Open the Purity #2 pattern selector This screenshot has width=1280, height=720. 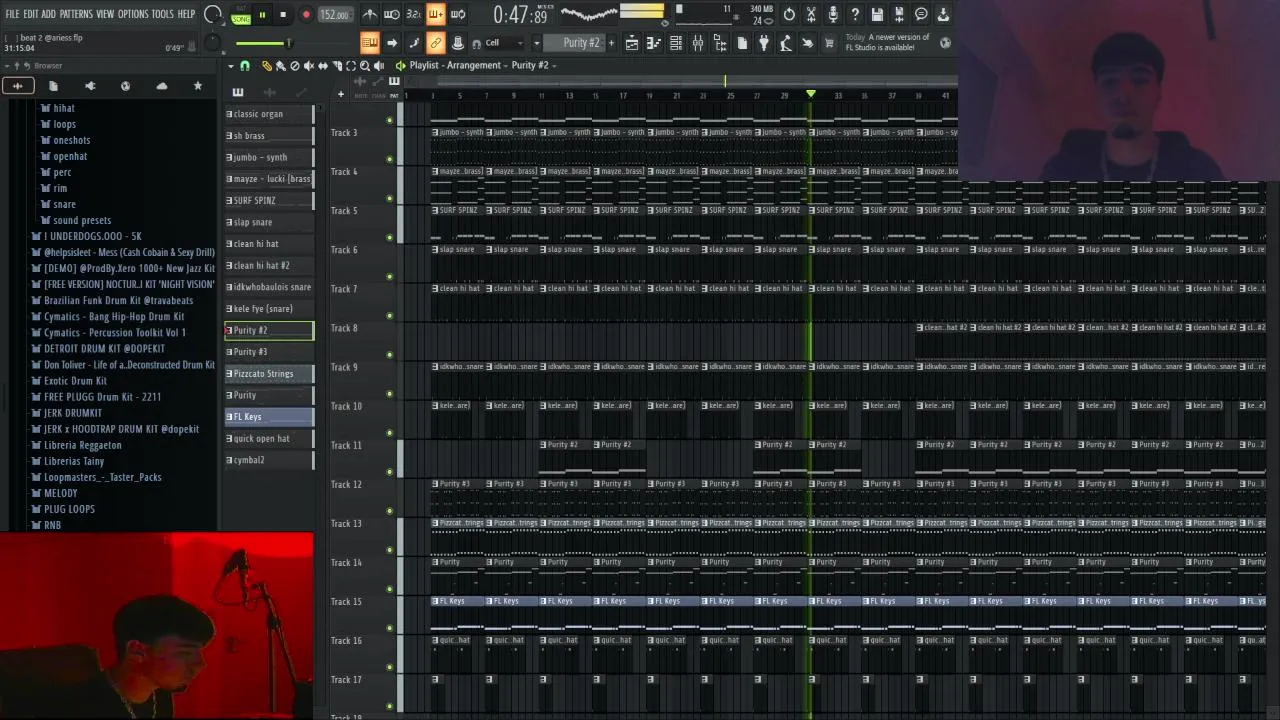pyautogui.click(x=575, y=43)
